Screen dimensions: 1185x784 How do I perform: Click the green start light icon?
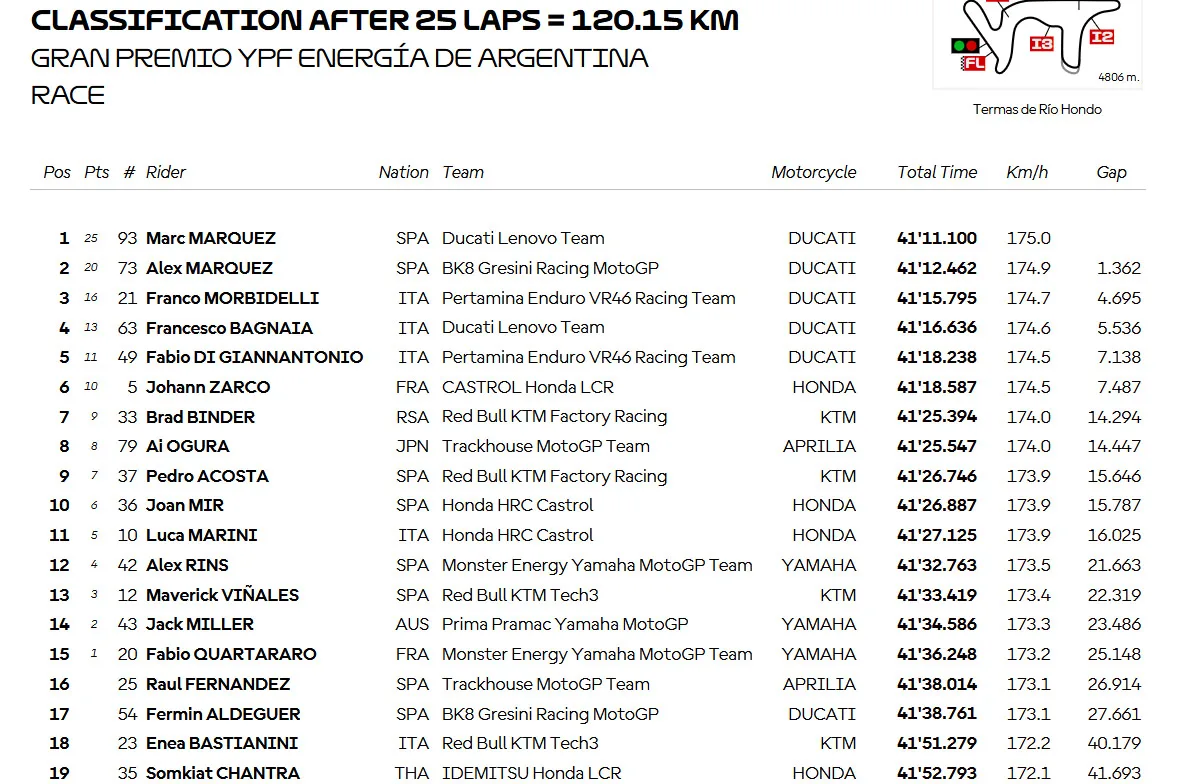[959, 45]
